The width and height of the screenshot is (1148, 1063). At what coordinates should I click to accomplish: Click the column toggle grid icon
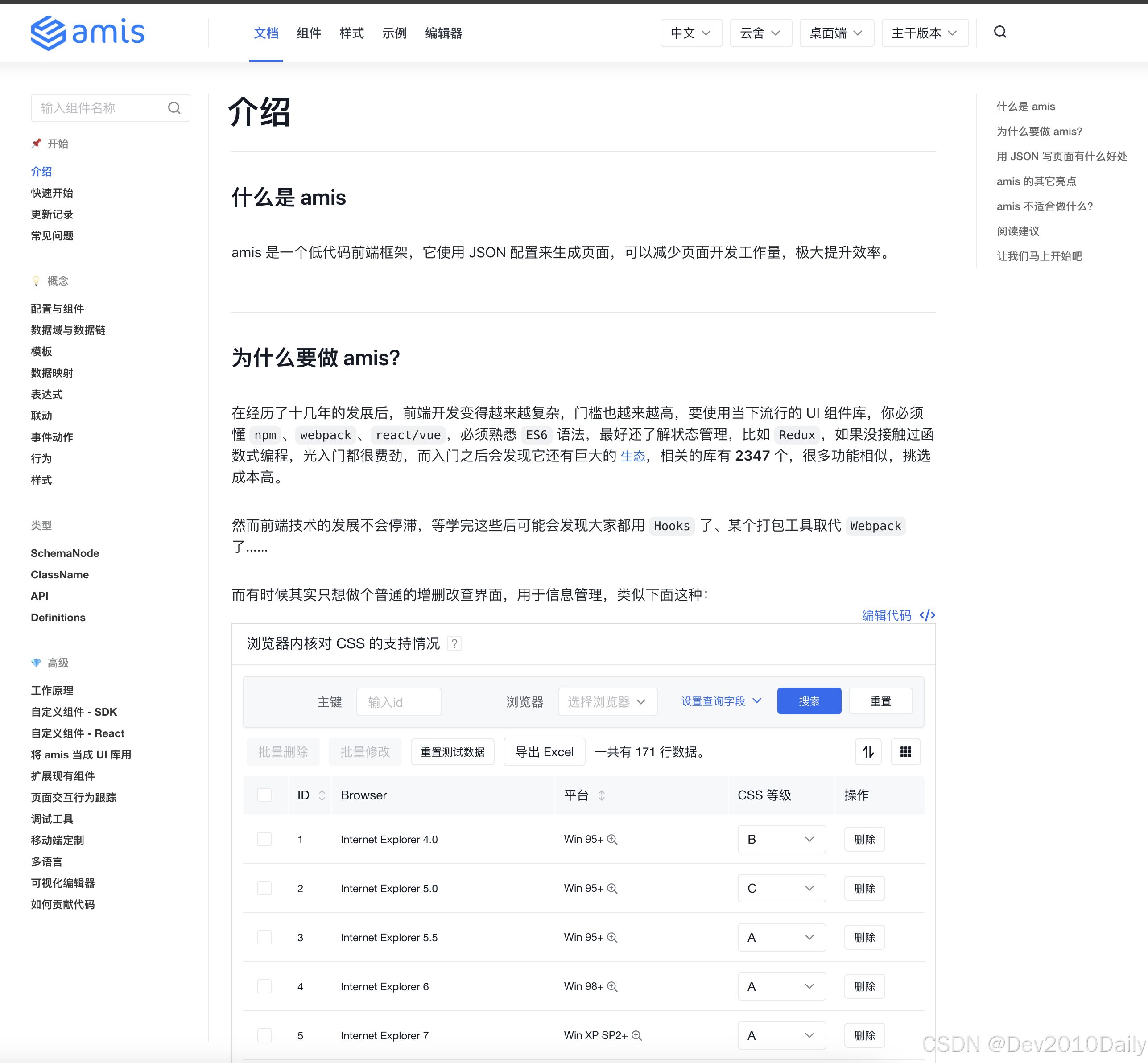(x=905, y=752)
